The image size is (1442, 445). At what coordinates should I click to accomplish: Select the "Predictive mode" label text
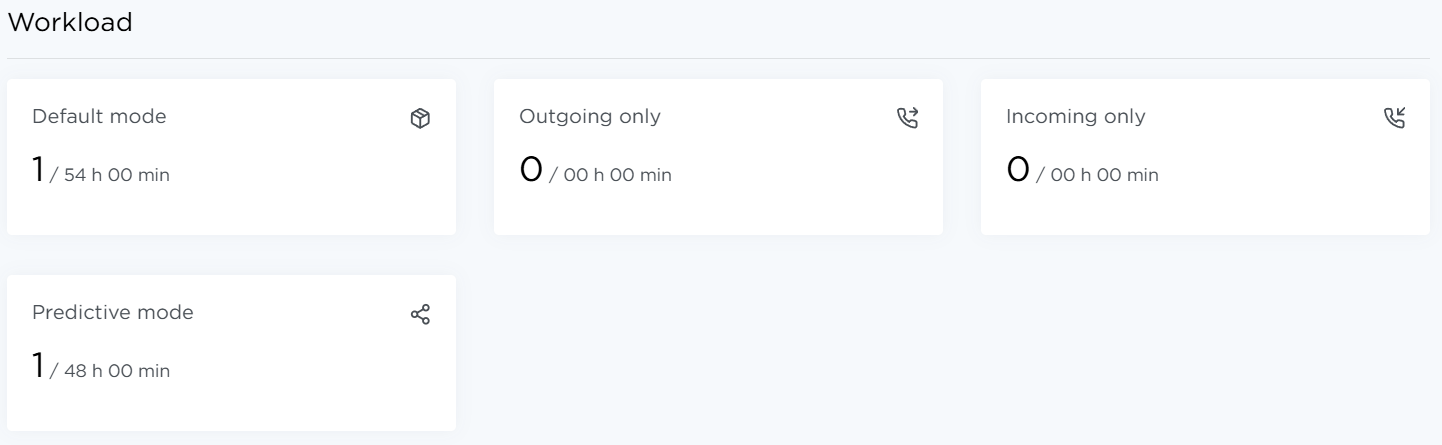pos(113,313)
